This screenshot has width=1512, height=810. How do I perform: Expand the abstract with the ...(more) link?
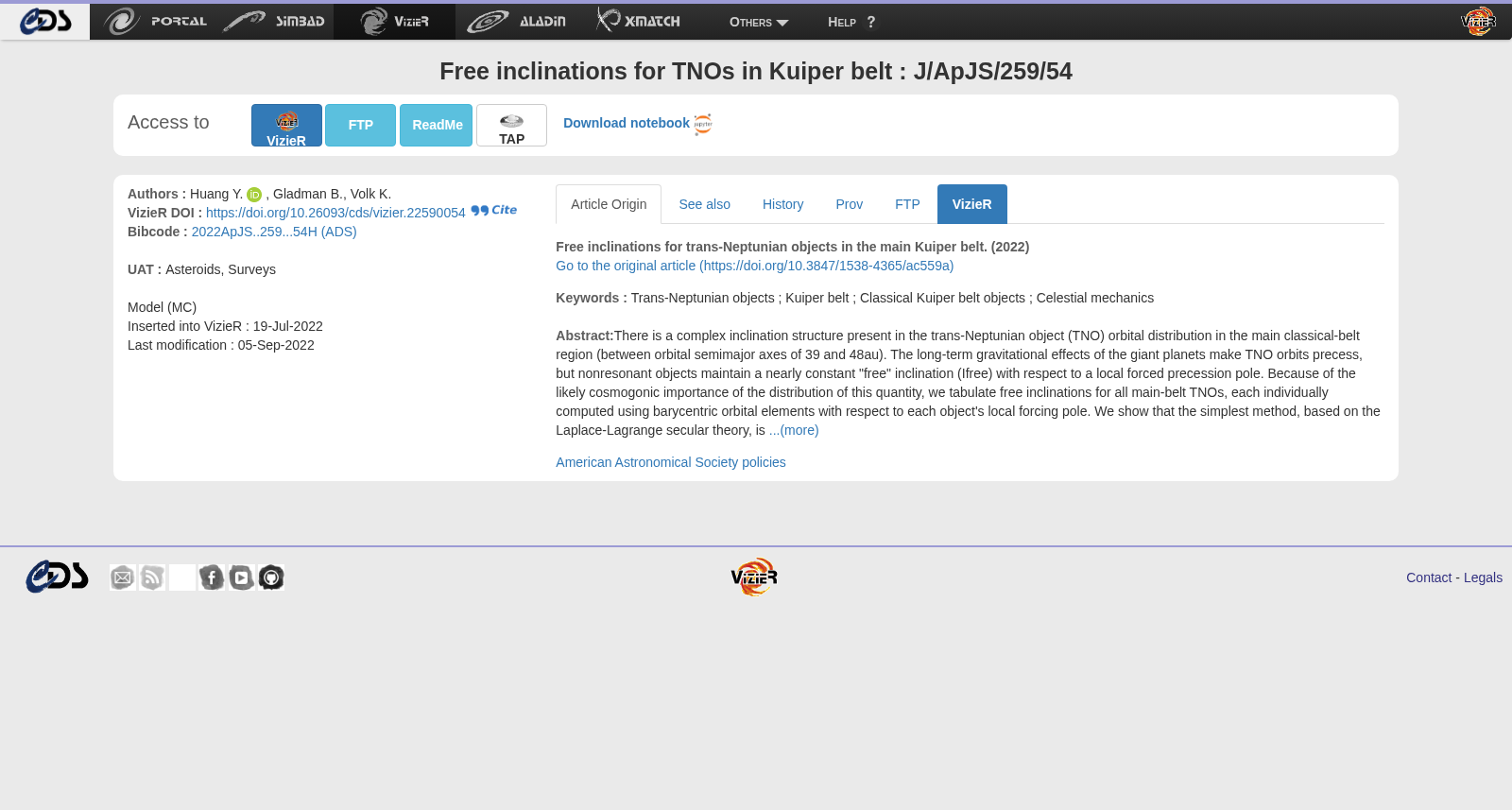[794, 430]
